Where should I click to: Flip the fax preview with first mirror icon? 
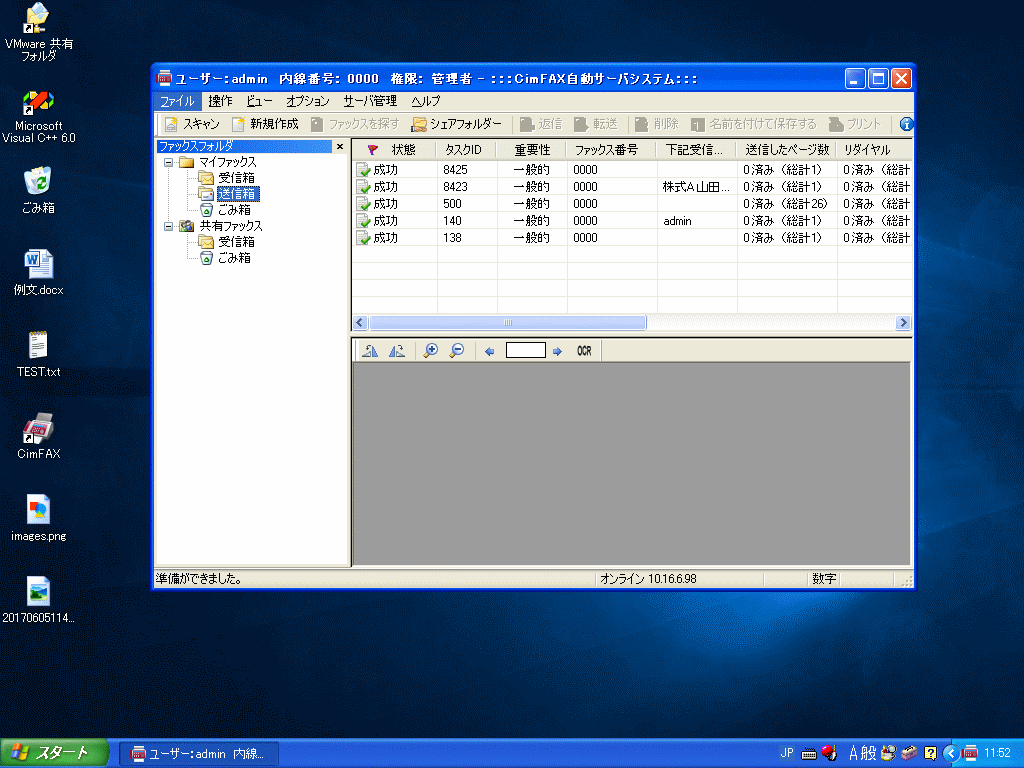click(370, 351)
